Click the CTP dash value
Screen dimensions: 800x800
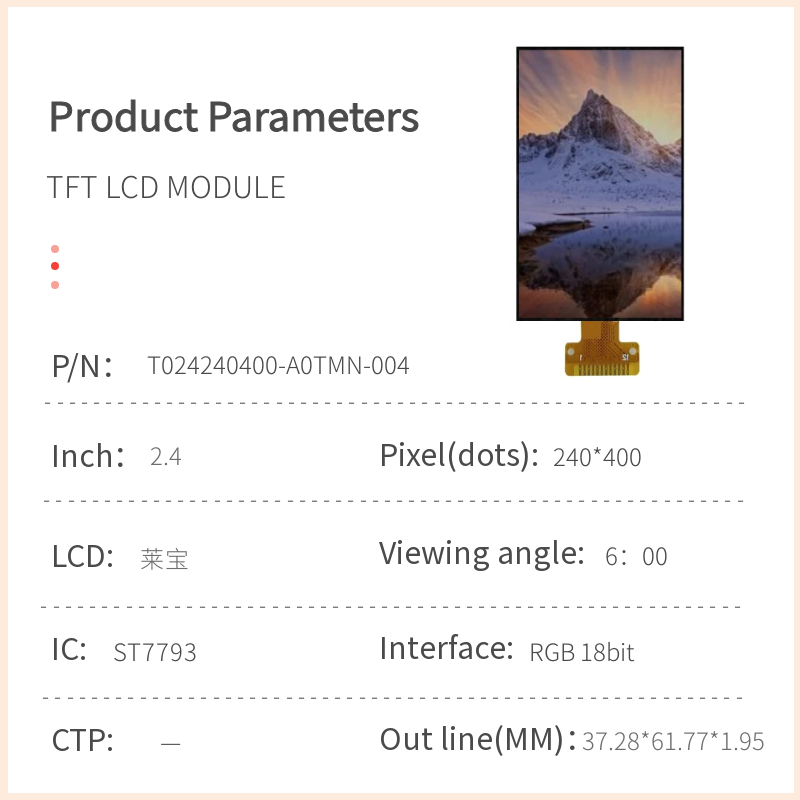pyautogui.click(x=171, y=743)
